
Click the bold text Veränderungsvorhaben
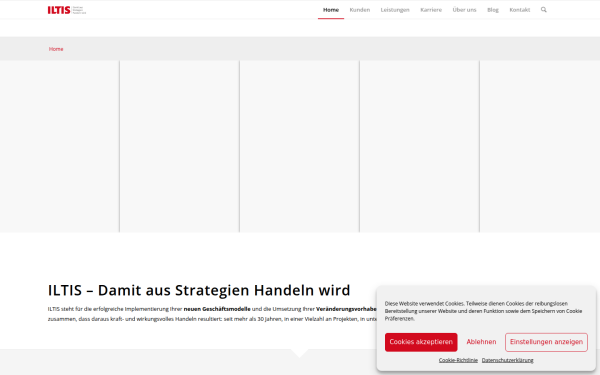click(346, 309)
